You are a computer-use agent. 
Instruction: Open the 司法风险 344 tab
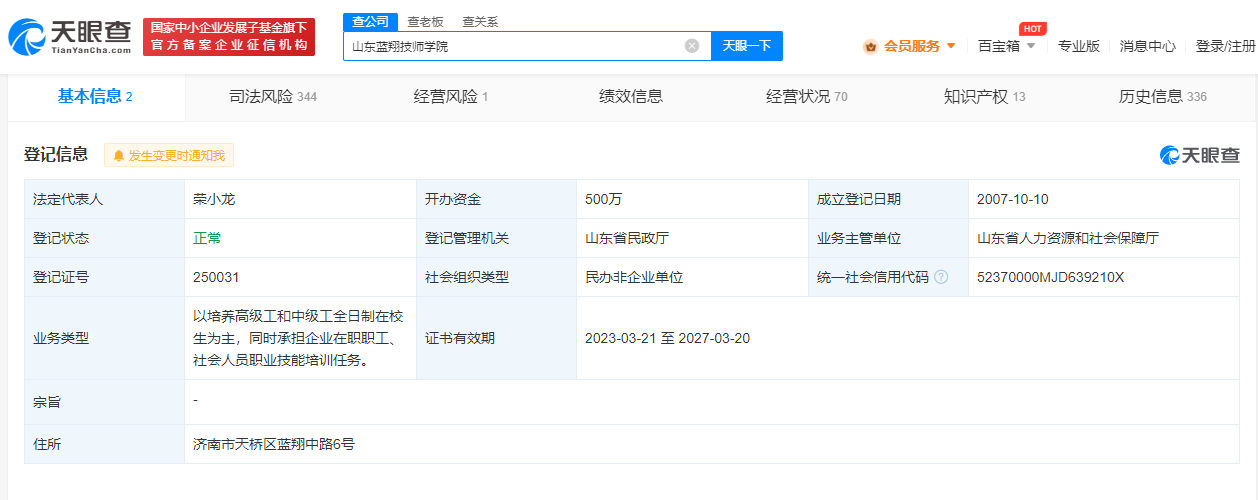(273, 97)
